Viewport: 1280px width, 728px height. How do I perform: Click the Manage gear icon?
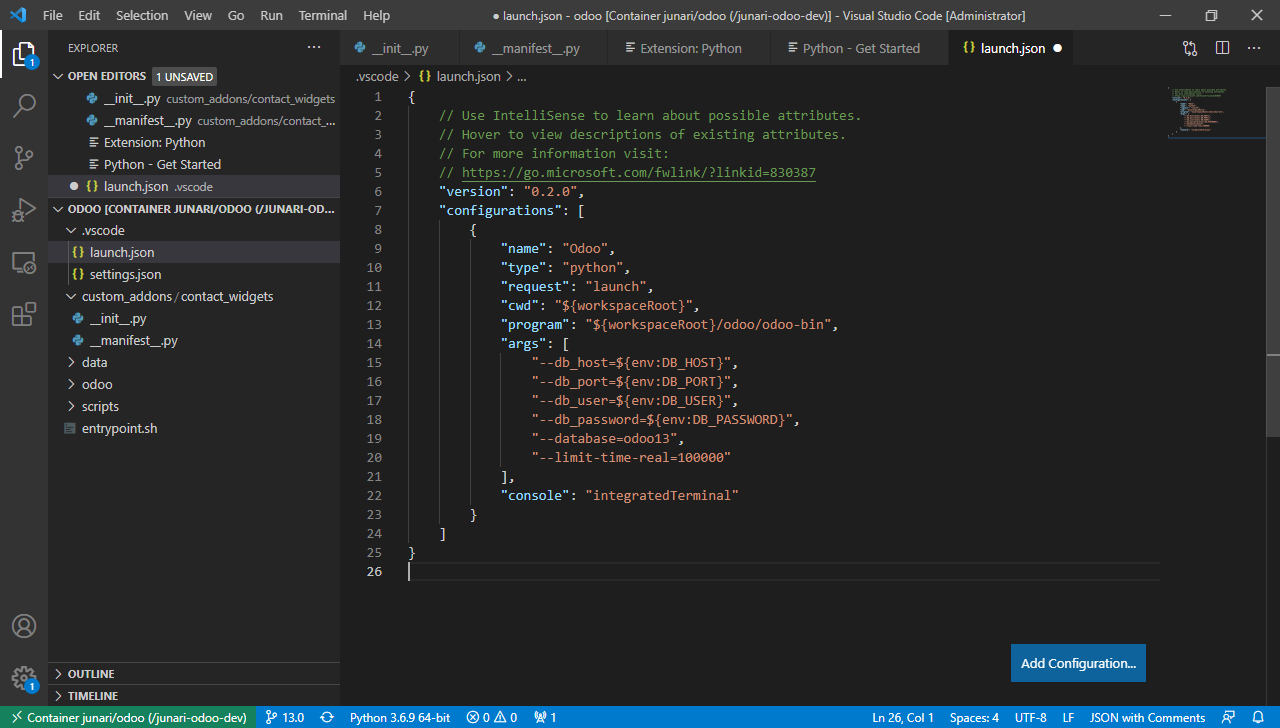[24, 678]
